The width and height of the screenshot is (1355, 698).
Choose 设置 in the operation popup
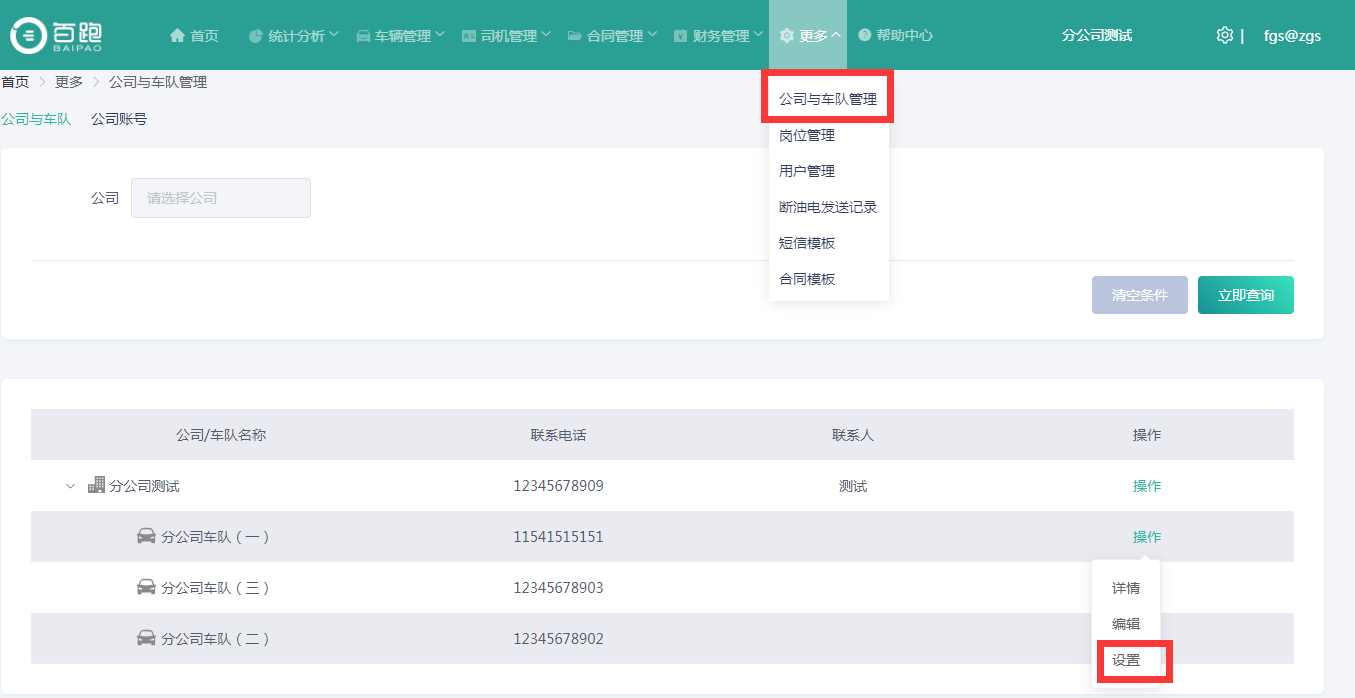pyautogui.click(x=1126, y=660)
